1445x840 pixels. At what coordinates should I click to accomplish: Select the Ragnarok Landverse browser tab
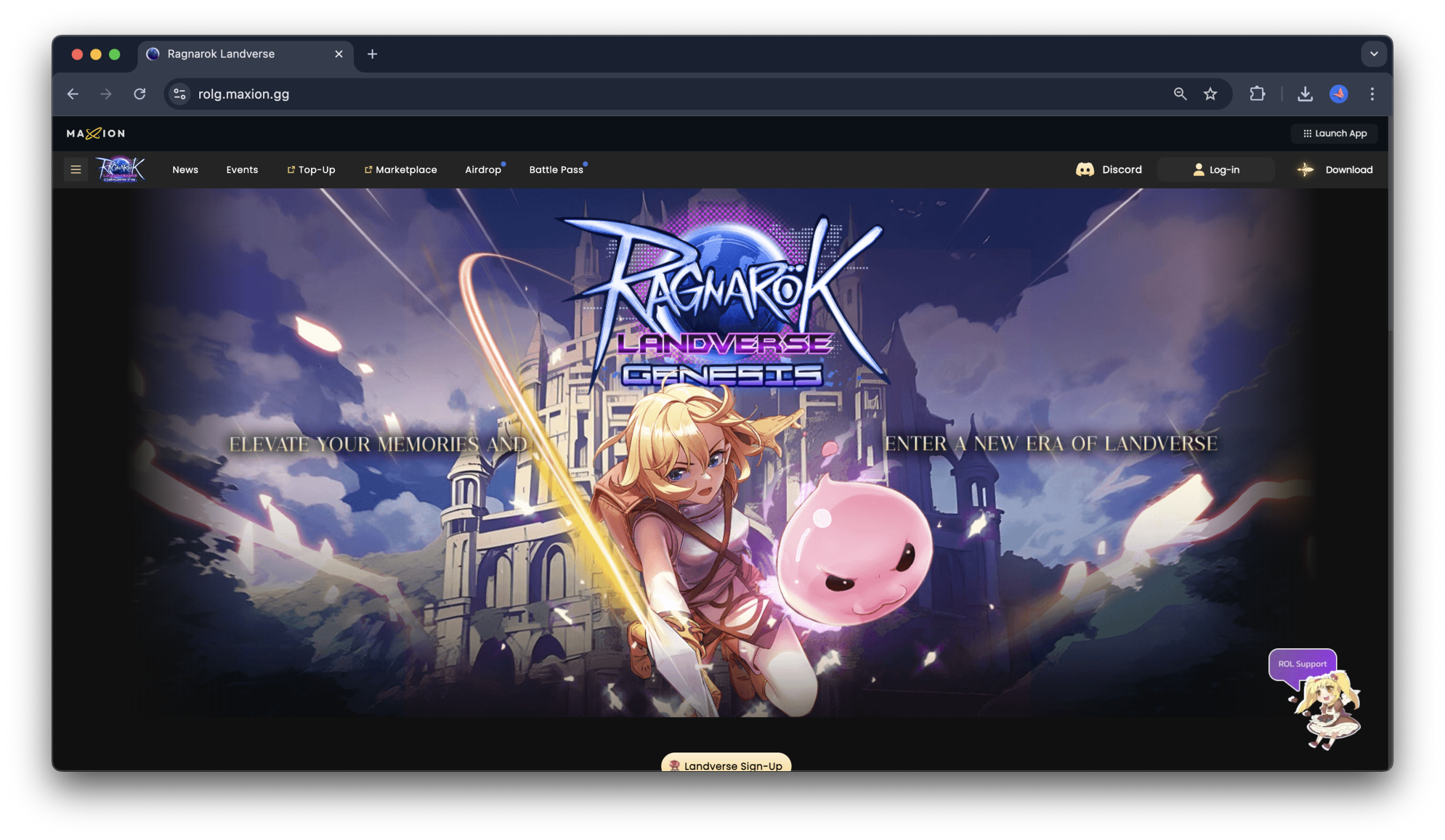[246, 54]
